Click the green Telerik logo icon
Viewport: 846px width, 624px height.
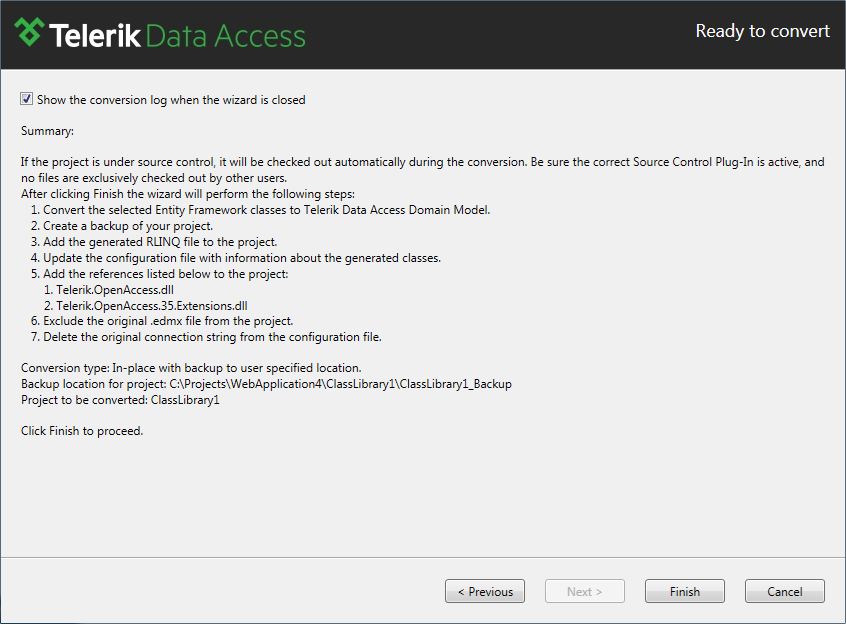tap(29, 32)
